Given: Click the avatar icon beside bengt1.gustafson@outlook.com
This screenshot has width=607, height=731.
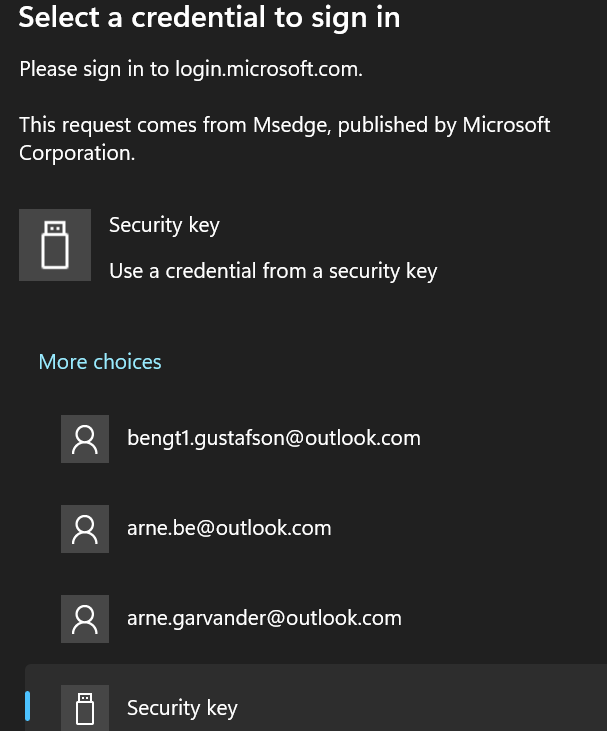Looking at the screenshot, I should tap(85, 439).
